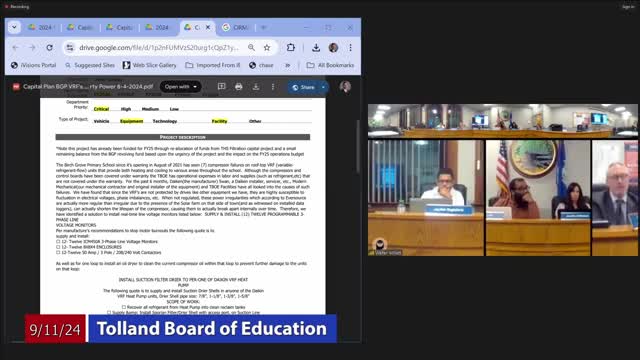Click the Recording indicator
This screenshot has height=360, width=640.
click(x=17, y=7)
